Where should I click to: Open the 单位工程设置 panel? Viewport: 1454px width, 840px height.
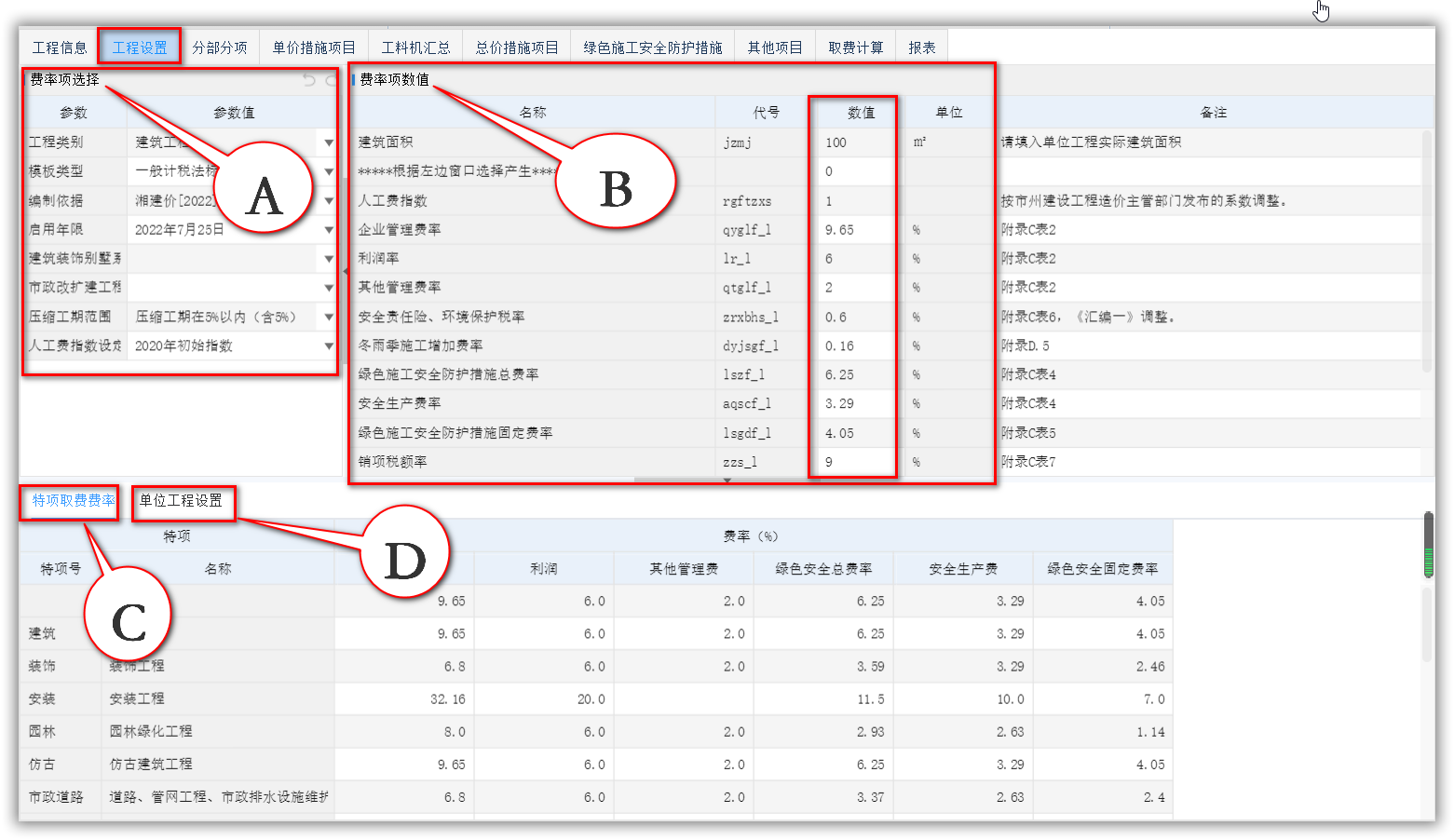click(183, 502)
